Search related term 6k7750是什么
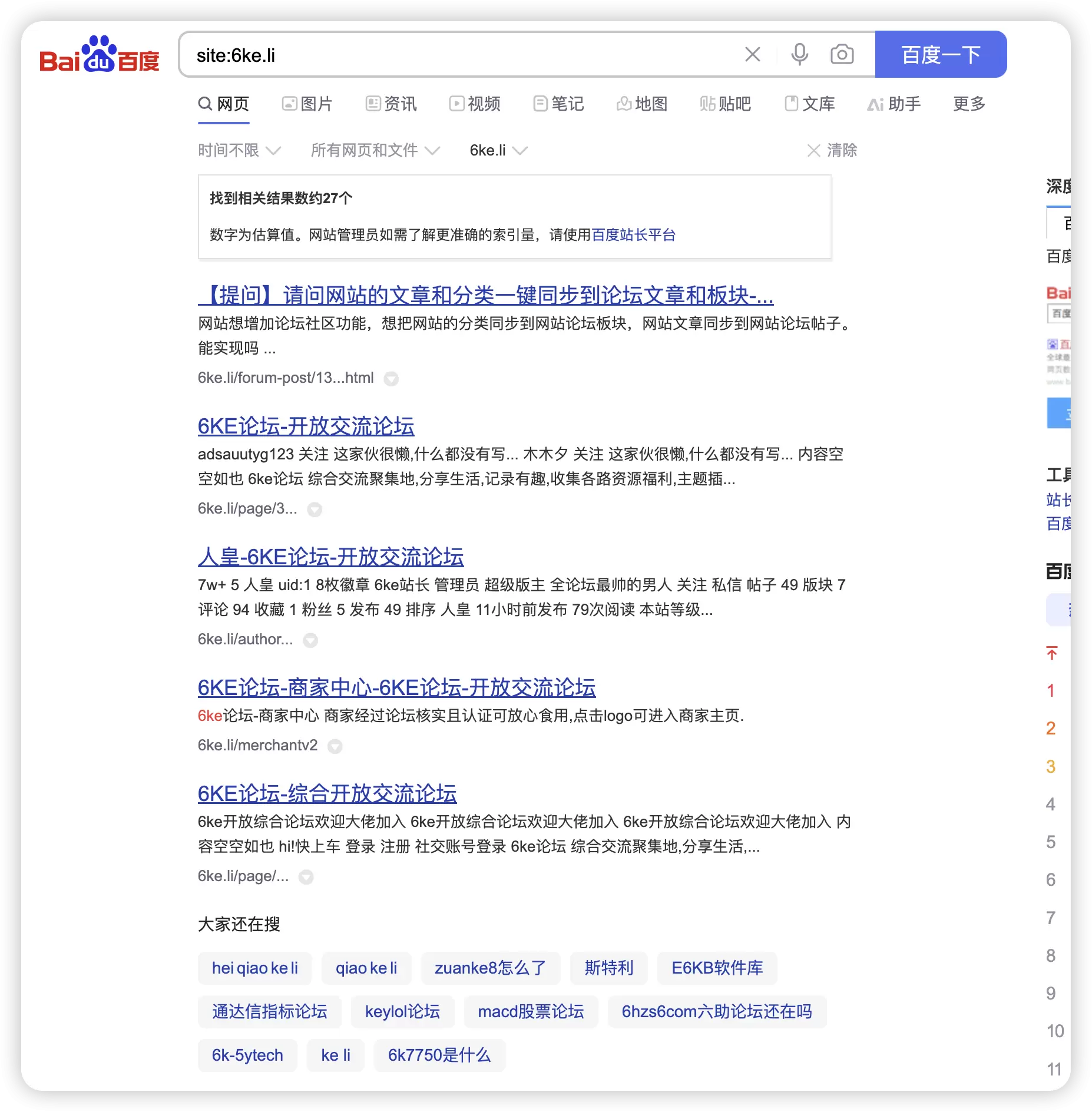This screenshot has width=1092, height=1112. [440, 1055]
